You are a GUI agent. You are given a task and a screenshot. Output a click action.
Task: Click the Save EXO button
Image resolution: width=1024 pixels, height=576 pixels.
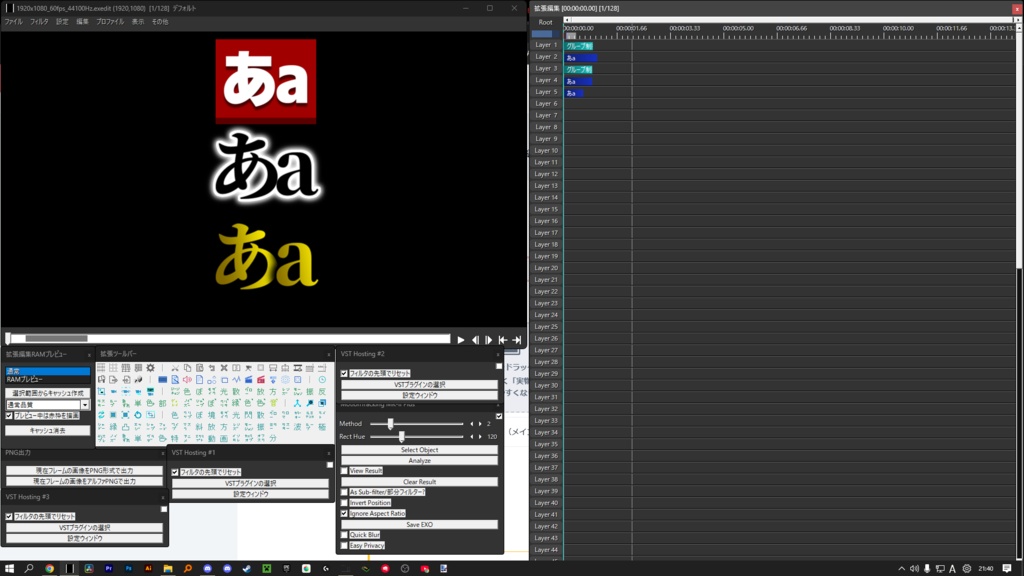(419, 524)
